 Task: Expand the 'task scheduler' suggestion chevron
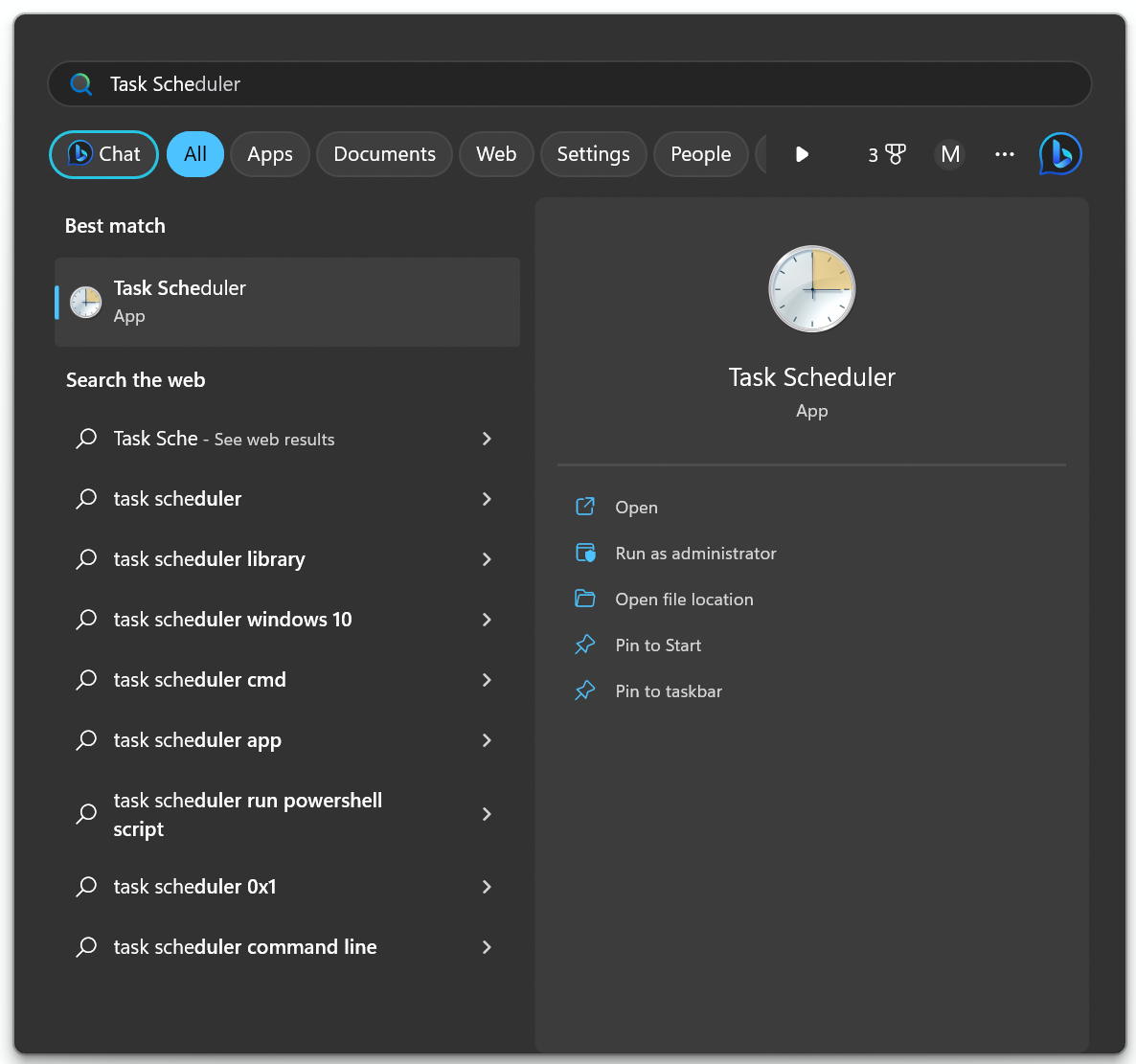(x=487, y=499)
